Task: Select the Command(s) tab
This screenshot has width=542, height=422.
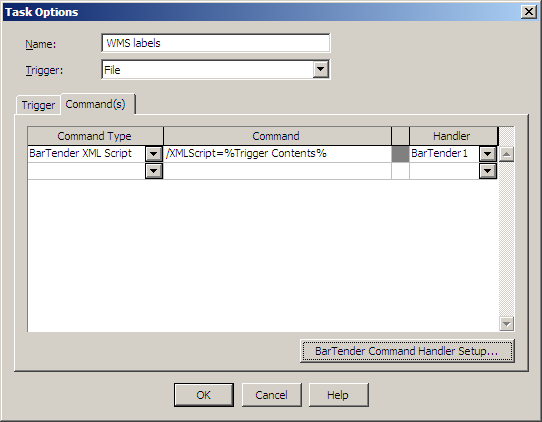Action: coord(95,104)
